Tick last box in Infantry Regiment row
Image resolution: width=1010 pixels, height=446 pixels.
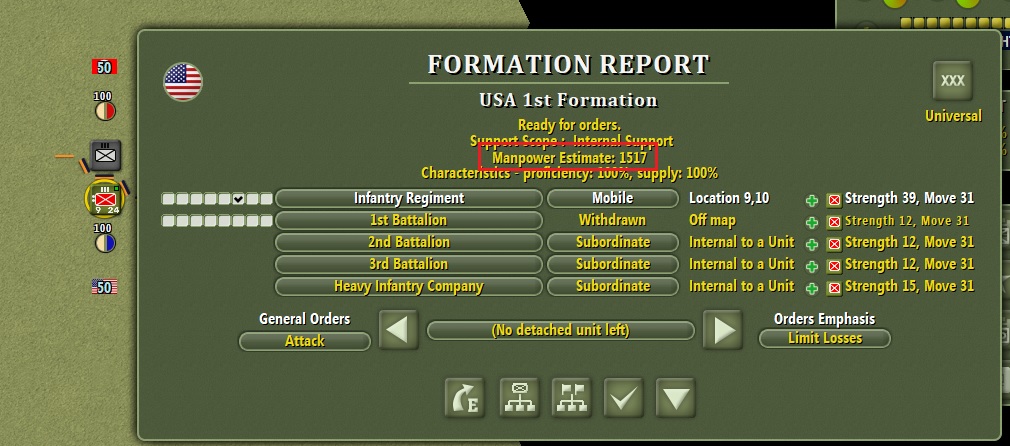266,199
